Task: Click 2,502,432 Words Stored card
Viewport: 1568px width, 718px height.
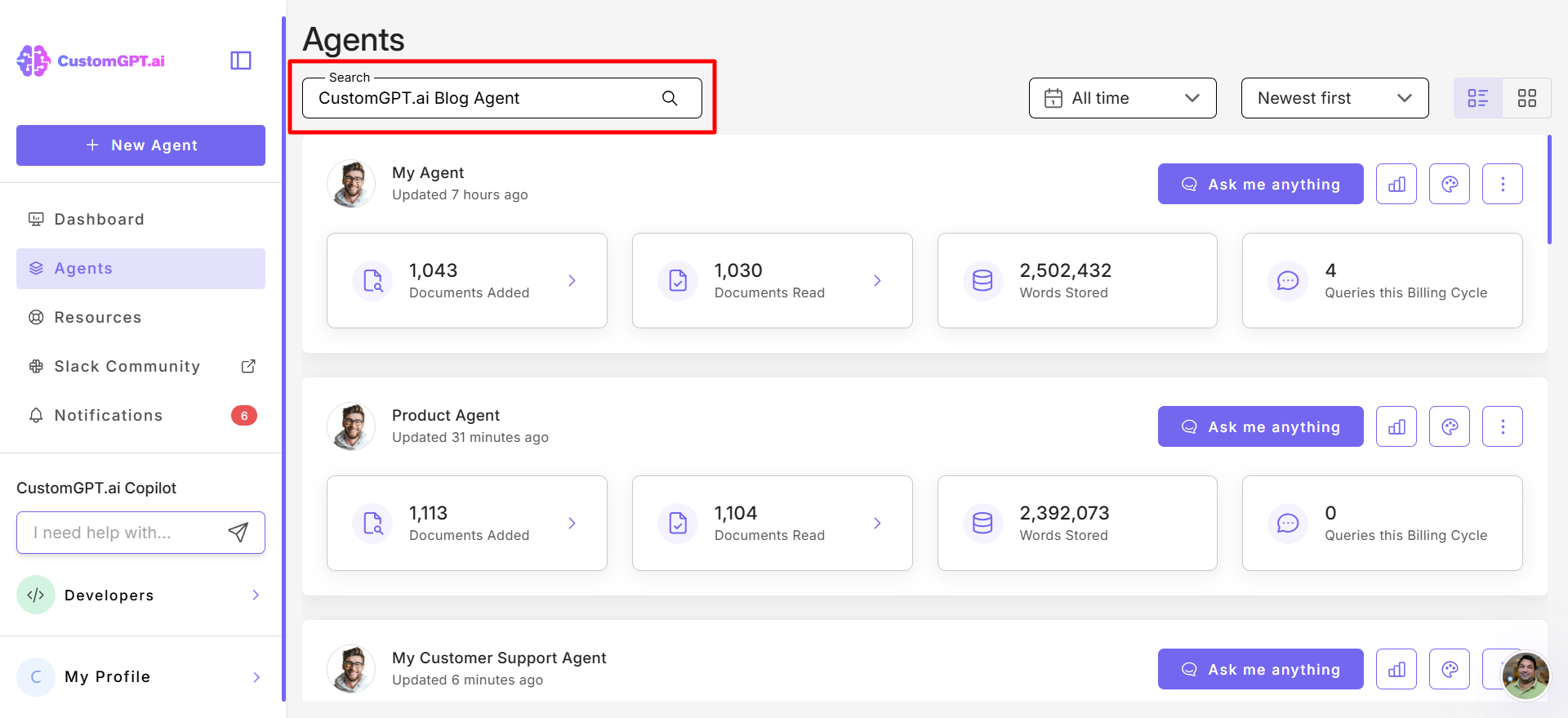Action: (1077, 281)
